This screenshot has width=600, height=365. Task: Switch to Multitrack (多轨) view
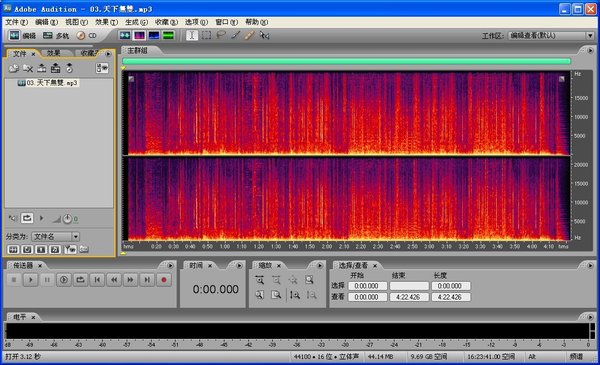coord(56,36)
